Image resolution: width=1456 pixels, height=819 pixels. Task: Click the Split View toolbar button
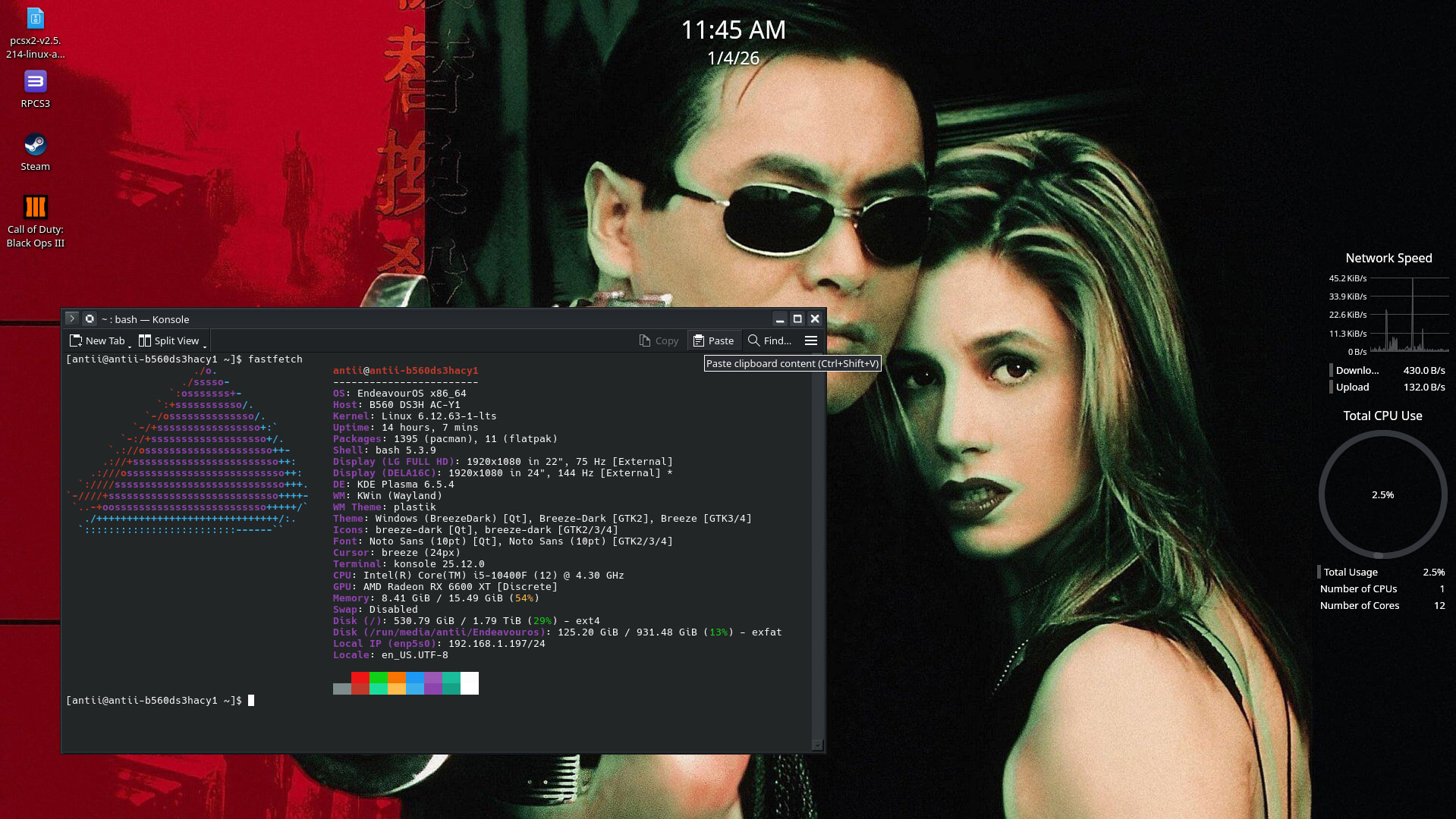click(168, 340)
